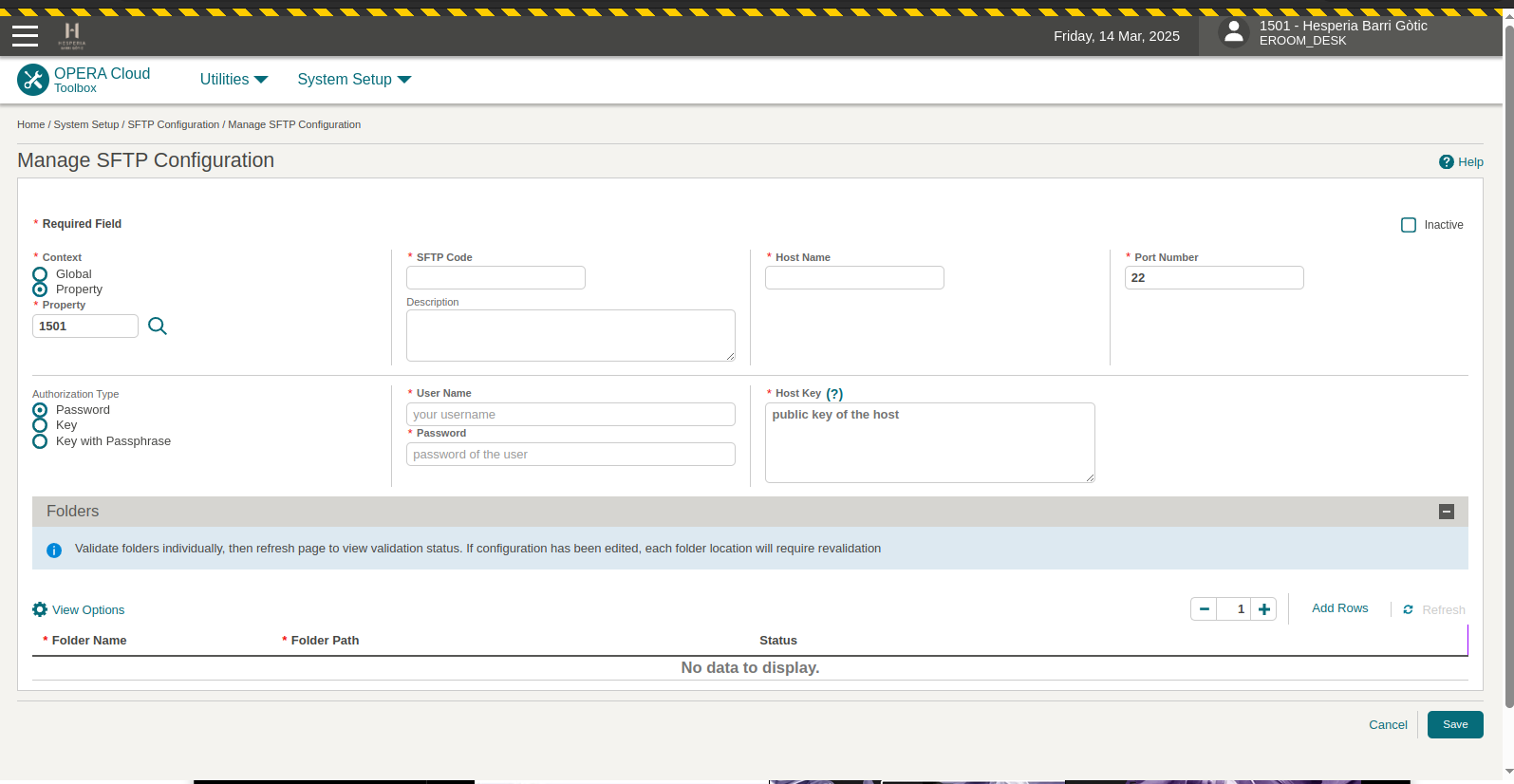Collapse the Folders section

click(1447, 512)
